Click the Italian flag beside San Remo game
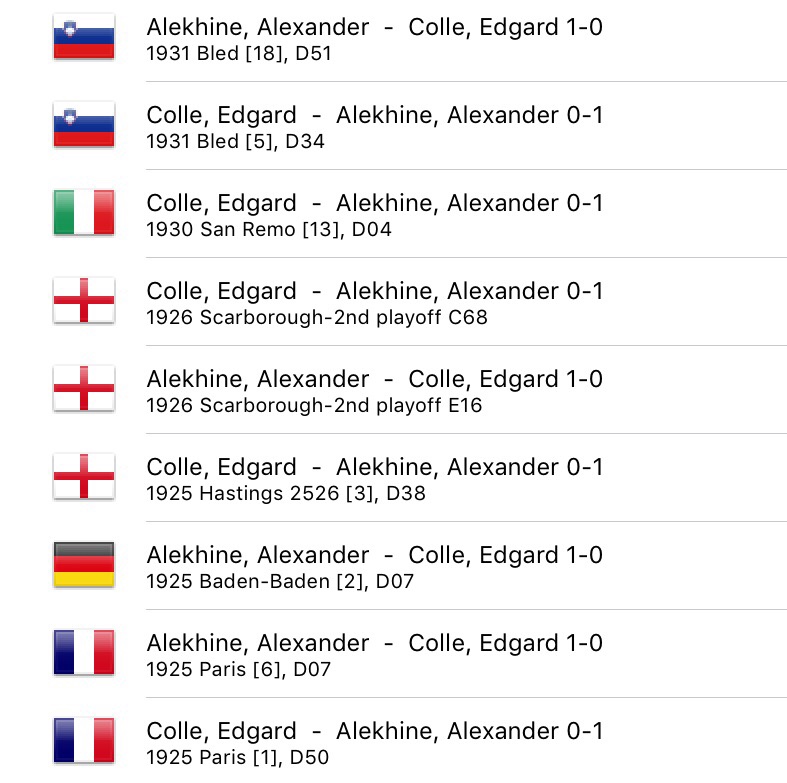This screenshot has width=787, height=783. pyautogui.click(x=84, y=214)
